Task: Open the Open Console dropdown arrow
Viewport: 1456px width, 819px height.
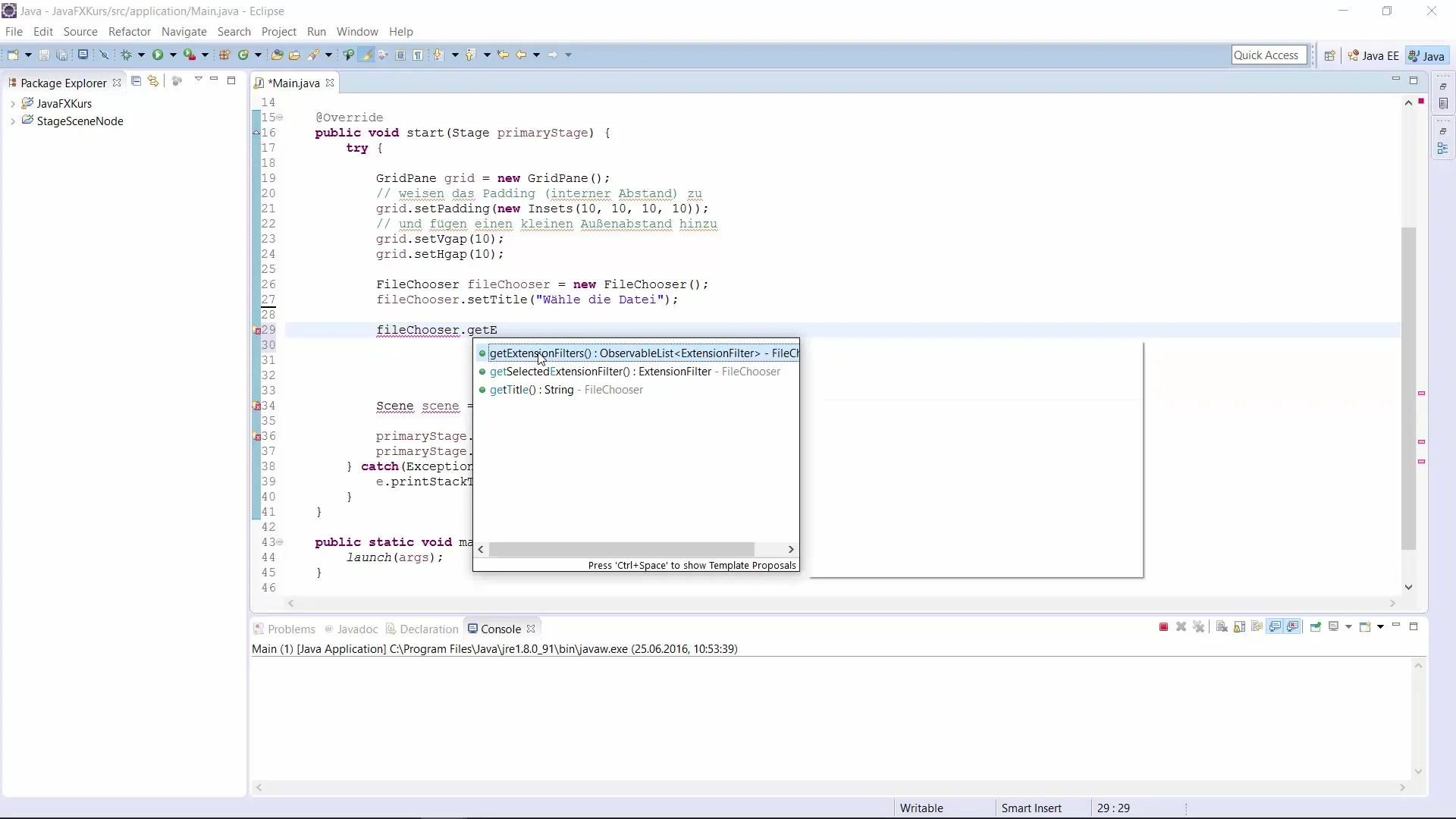Action: (x=1380, y=627)
